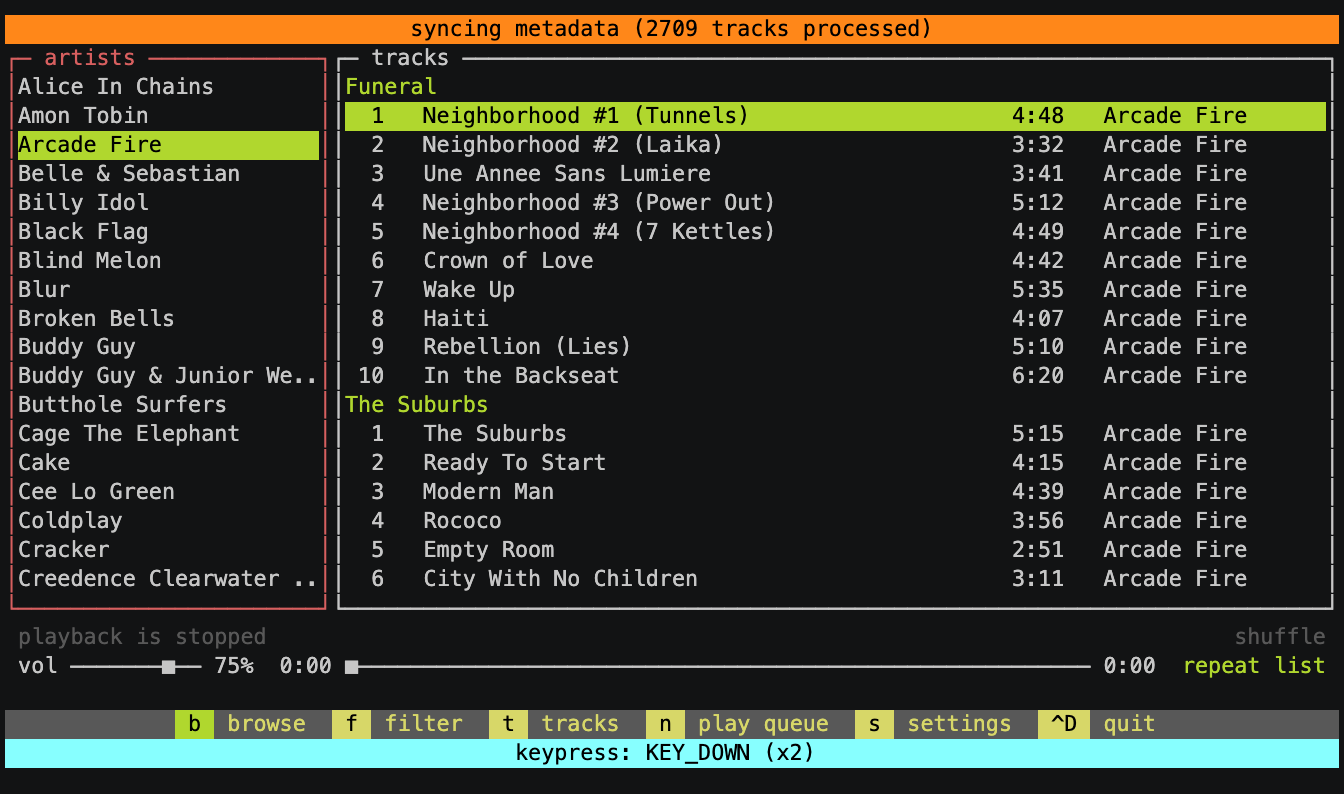Viewport: 1344px width, 794px height.
Task: Select Coldplay from the artists list
Action: [69, 520]
